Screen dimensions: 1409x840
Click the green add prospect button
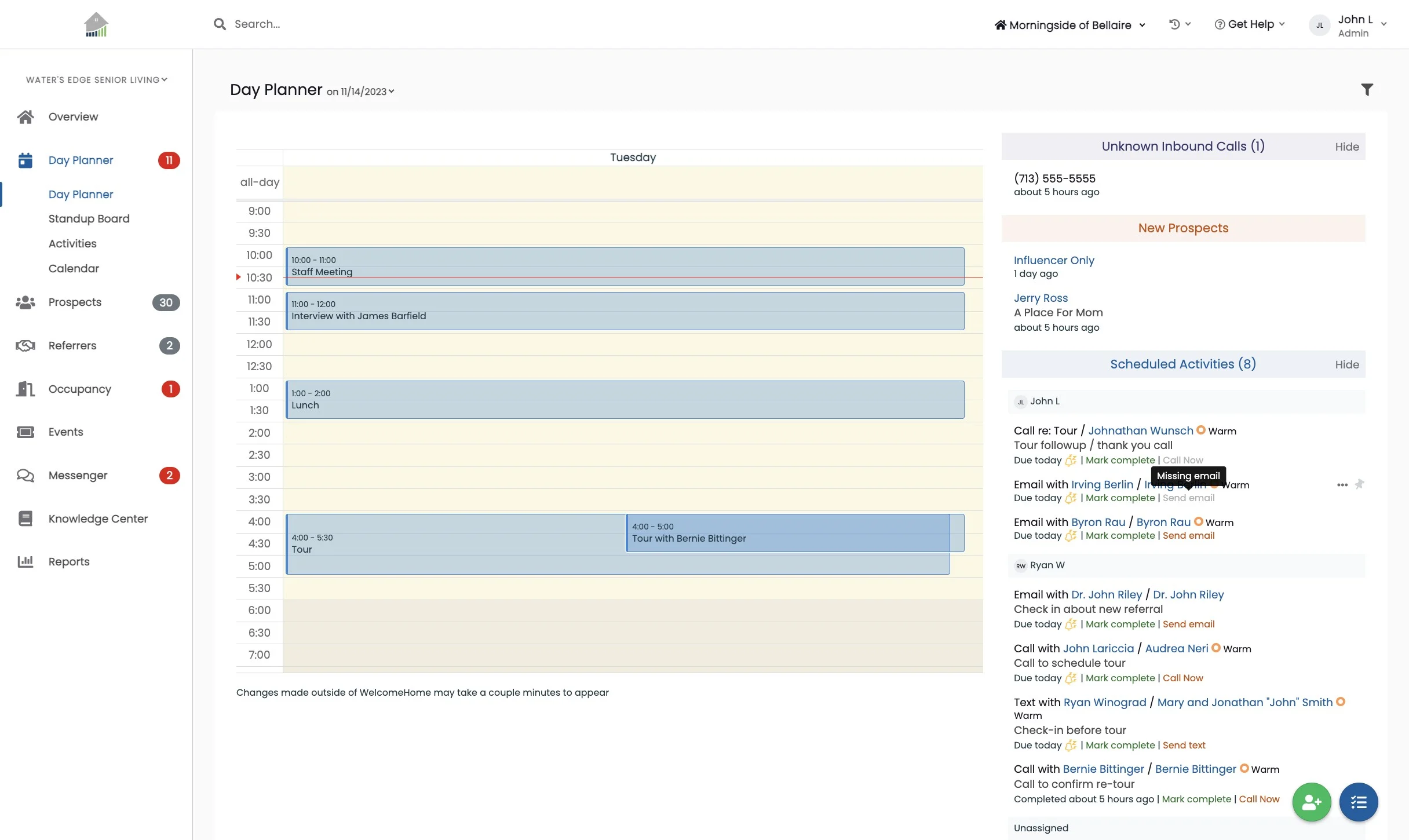1311,802
